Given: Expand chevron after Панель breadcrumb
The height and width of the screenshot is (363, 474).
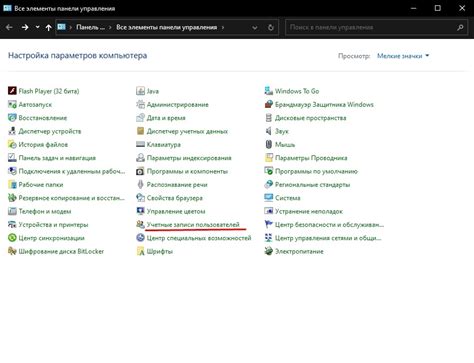Looking at the screenshot, I should (110, 27).
